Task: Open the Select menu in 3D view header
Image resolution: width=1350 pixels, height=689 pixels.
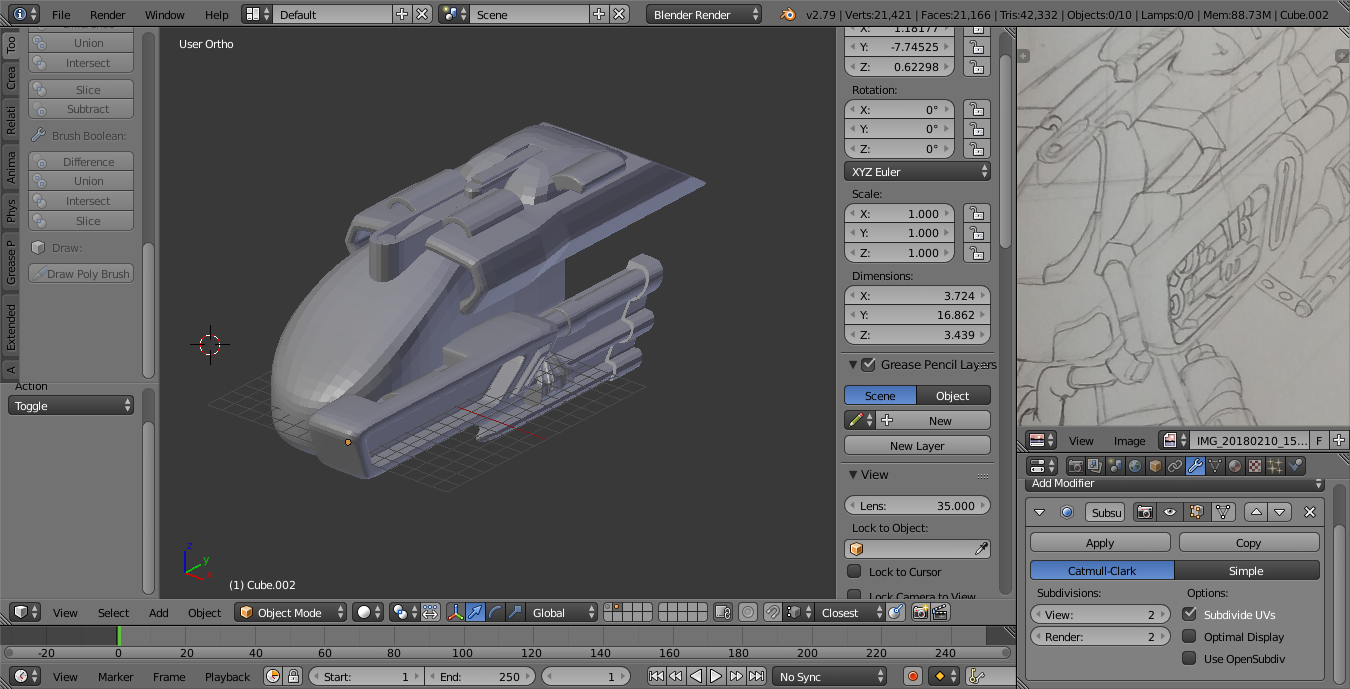Action: click(113, 612)
